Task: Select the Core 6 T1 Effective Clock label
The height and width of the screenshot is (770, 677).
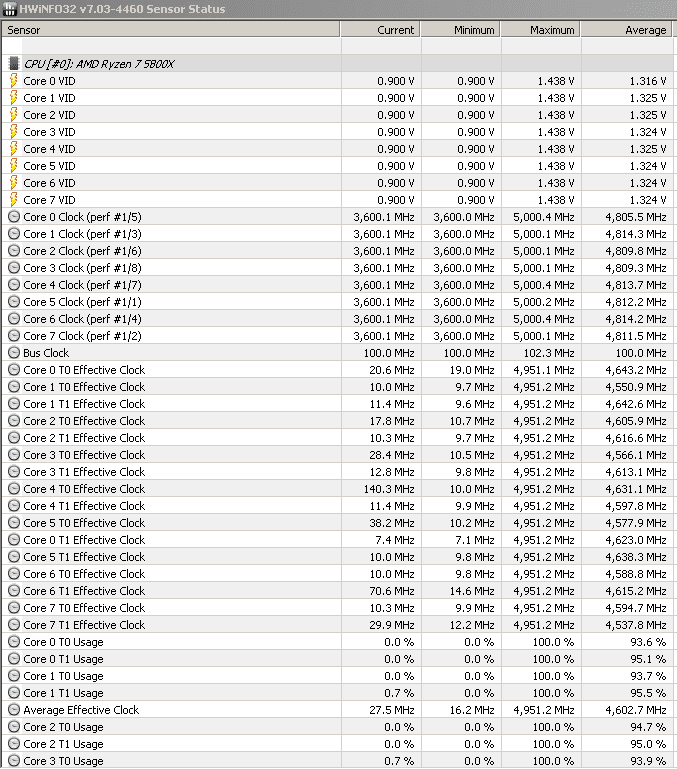Action: [84, 591]
